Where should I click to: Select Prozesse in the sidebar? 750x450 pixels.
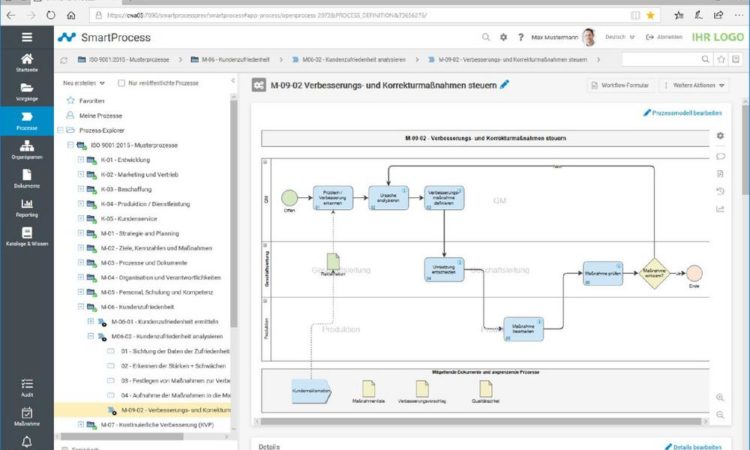(x=27, y=121)
